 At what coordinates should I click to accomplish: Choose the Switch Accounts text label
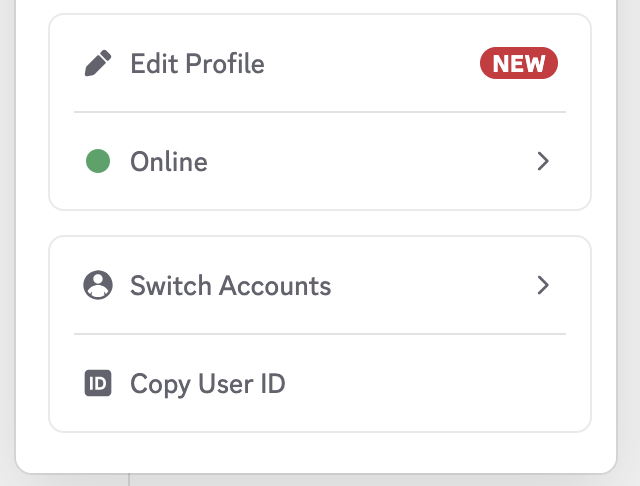[230, 285]
